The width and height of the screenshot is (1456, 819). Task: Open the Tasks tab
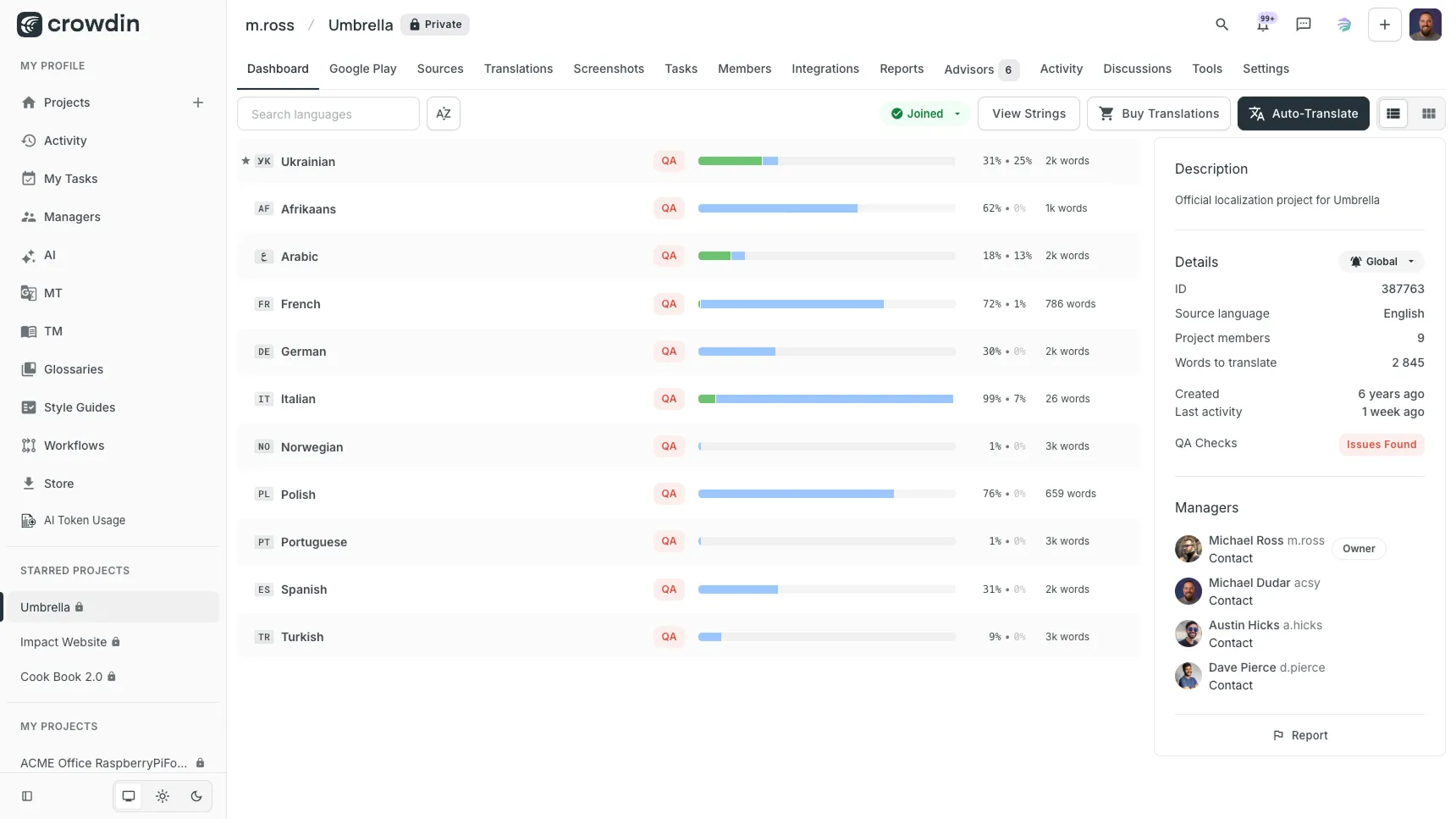[x=681, y=69]
